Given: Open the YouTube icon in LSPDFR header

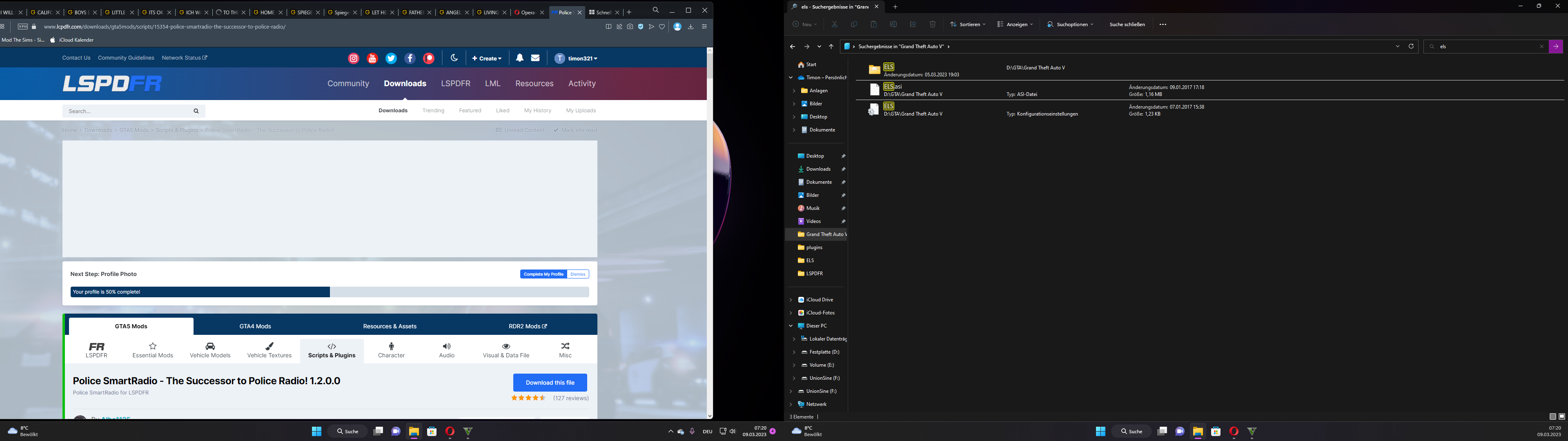Looking at the screenshot, I should 372,58.
